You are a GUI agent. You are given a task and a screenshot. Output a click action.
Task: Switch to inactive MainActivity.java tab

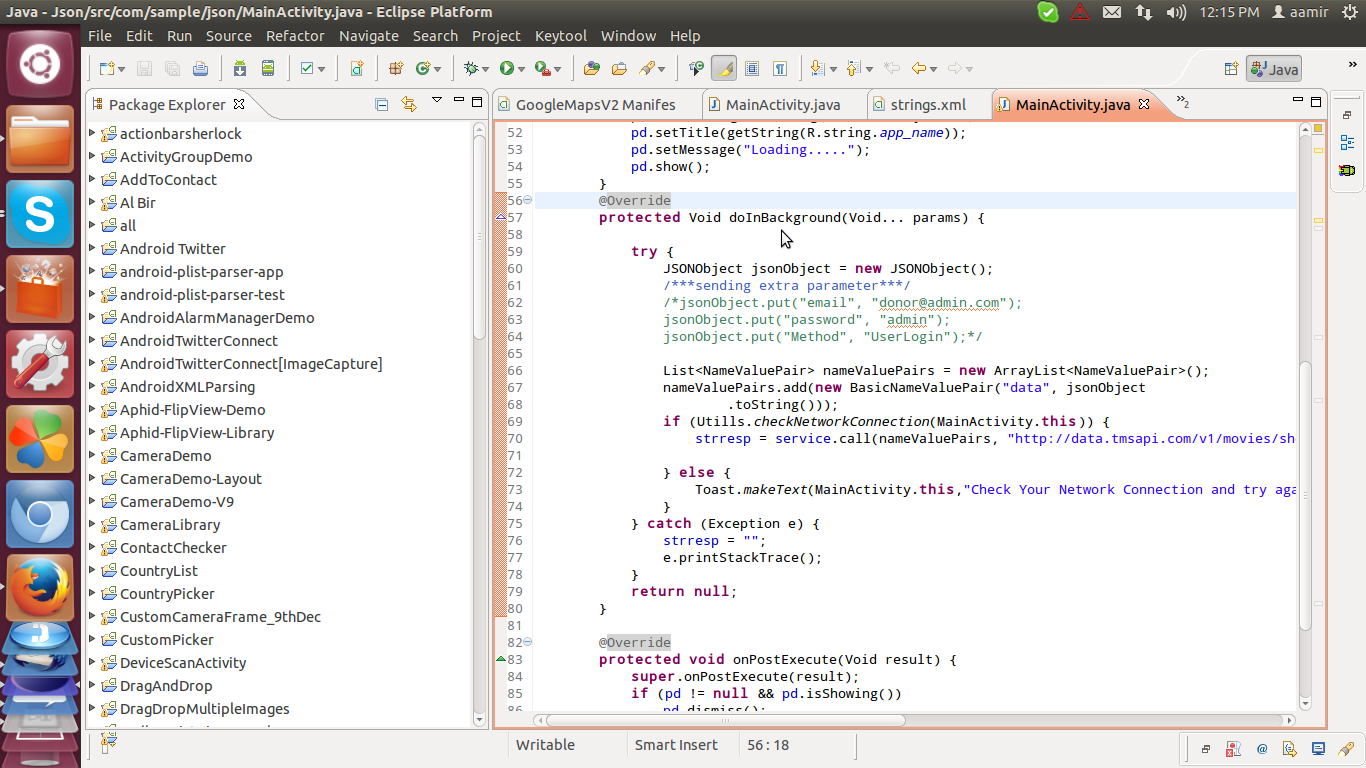tap(783, 104)
